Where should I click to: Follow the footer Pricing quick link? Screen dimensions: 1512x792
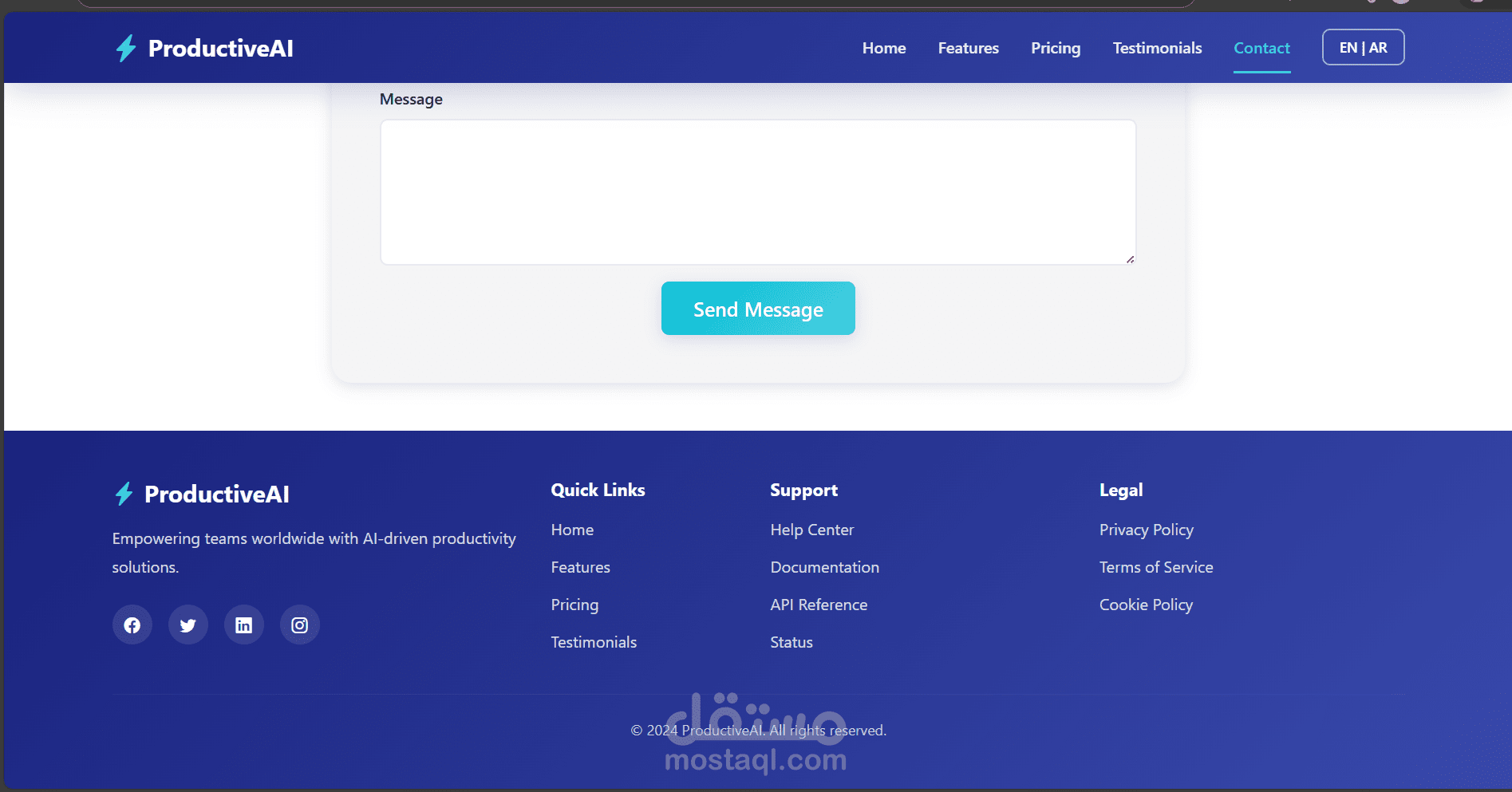574,605
